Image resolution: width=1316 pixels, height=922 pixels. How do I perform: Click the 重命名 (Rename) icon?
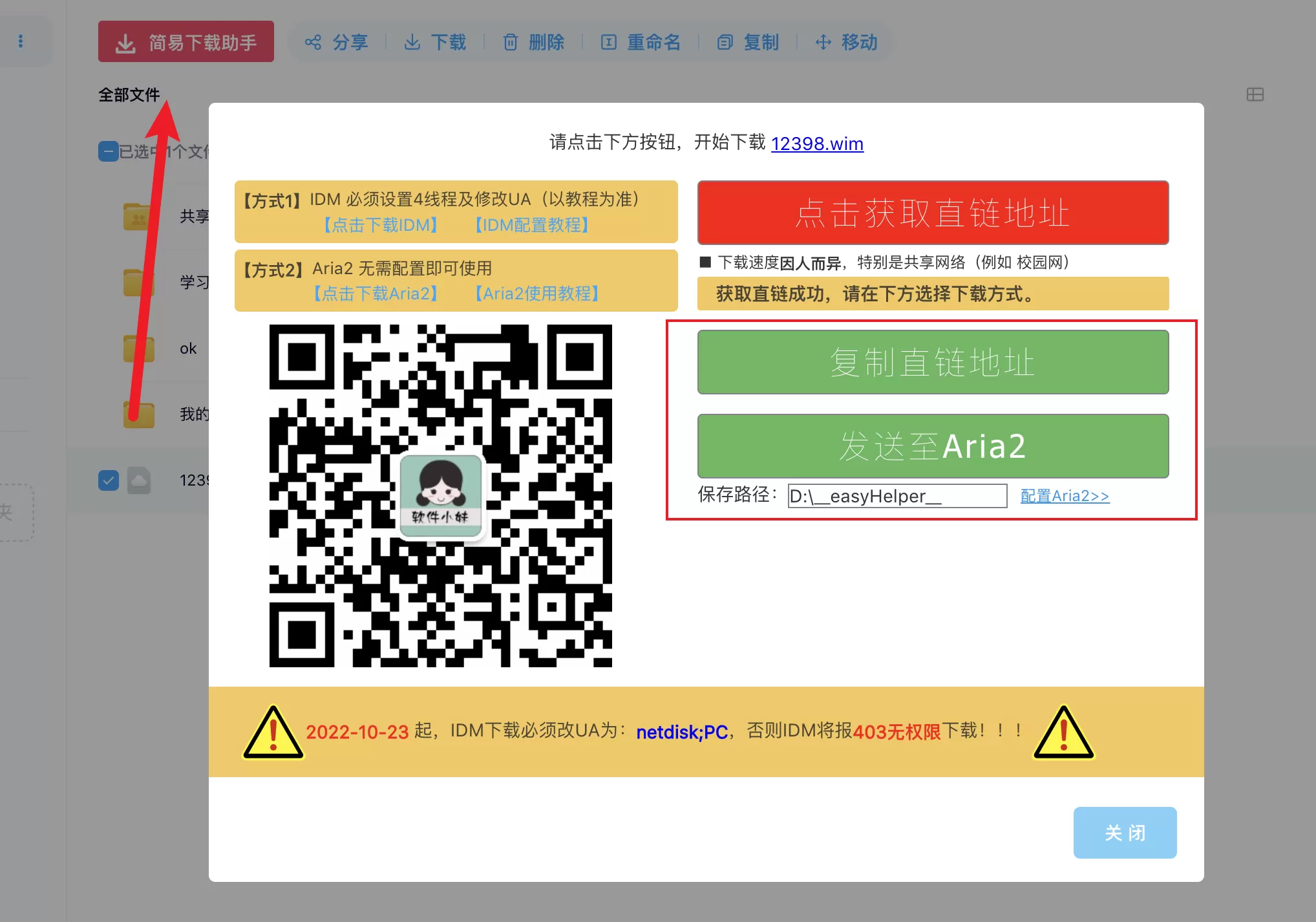coord(608,41)
